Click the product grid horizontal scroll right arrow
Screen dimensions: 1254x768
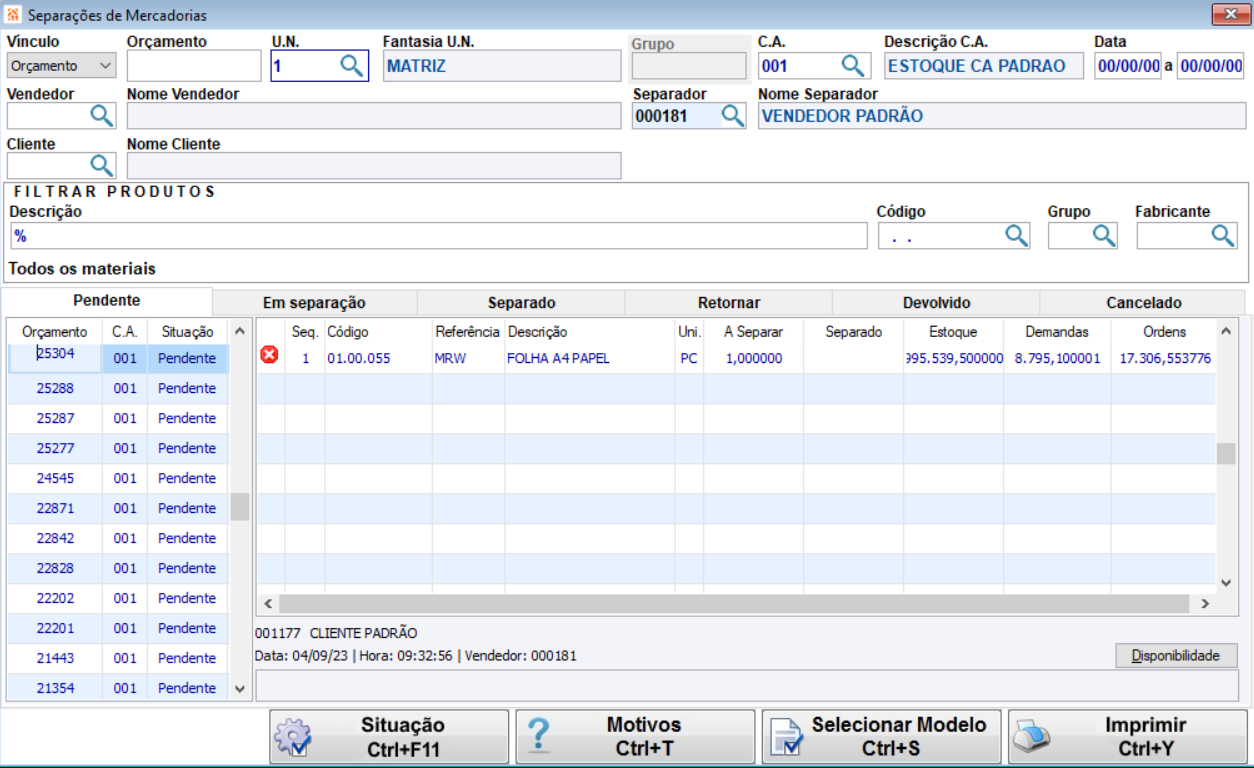1205,604
